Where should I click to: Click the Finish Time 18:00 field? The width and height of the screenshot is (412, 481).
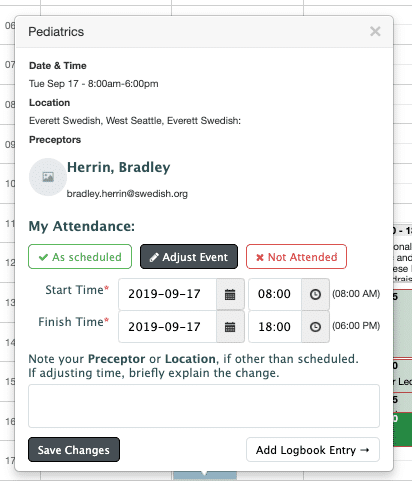coord(275,327)
